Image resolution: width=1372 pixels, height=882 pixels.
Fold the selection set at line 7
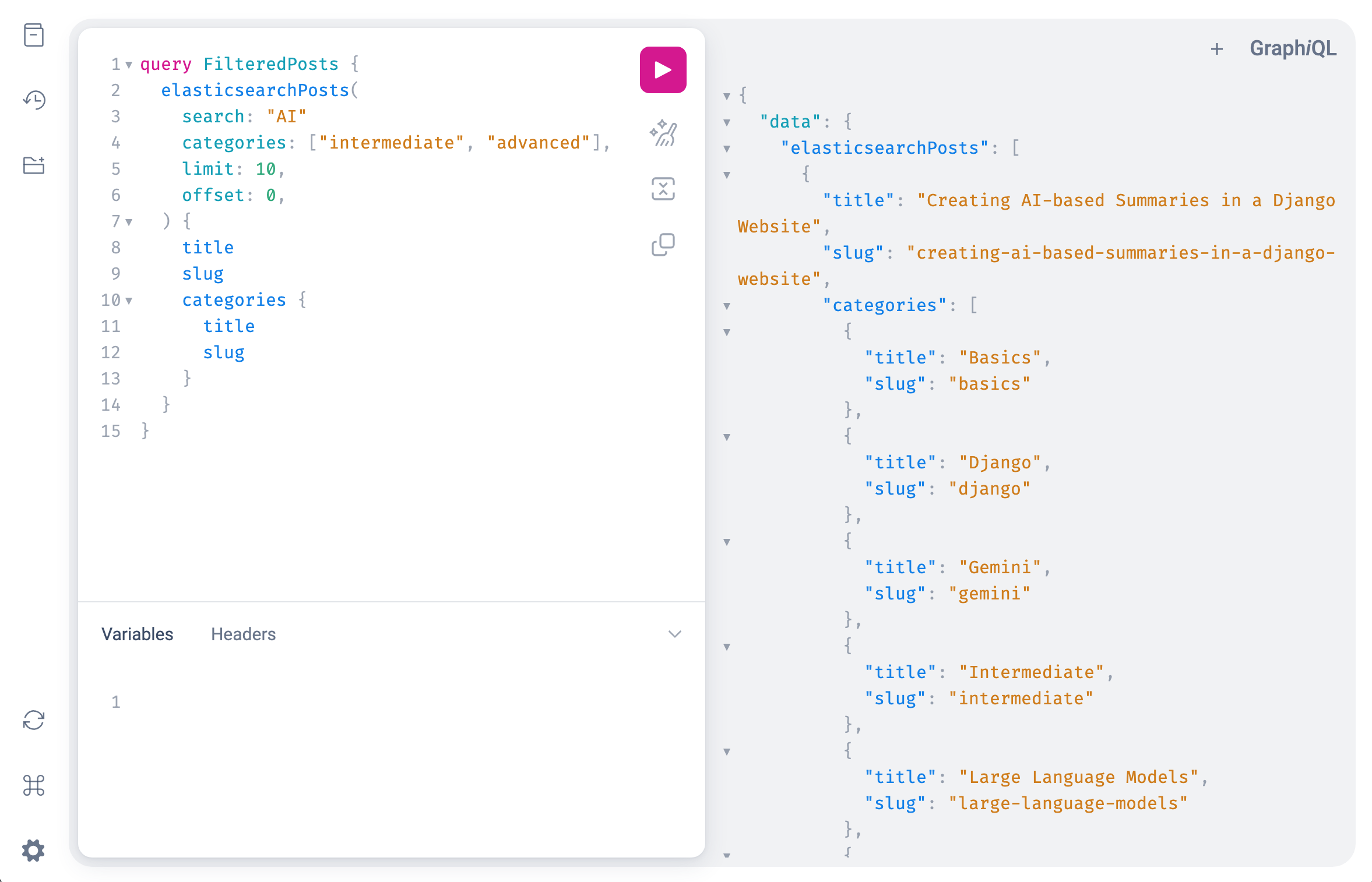[x=129, y=222]
